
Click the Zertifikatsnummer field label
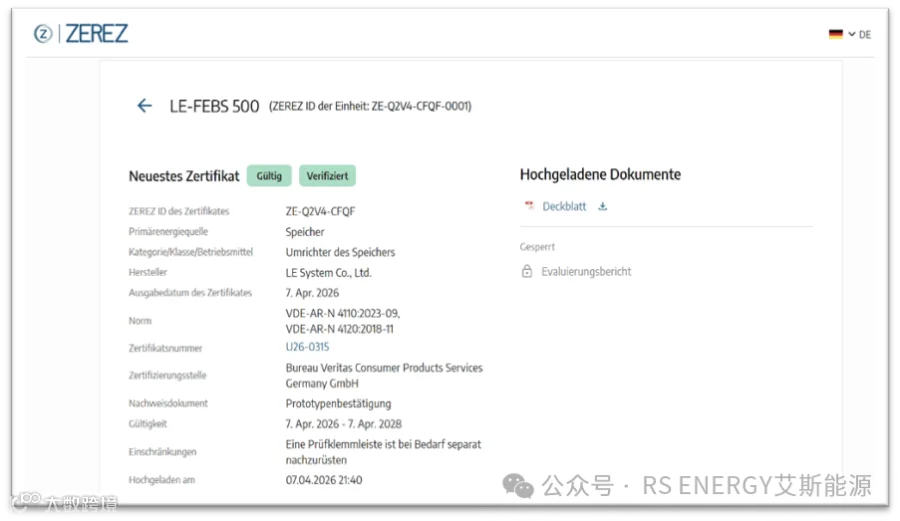165,348
